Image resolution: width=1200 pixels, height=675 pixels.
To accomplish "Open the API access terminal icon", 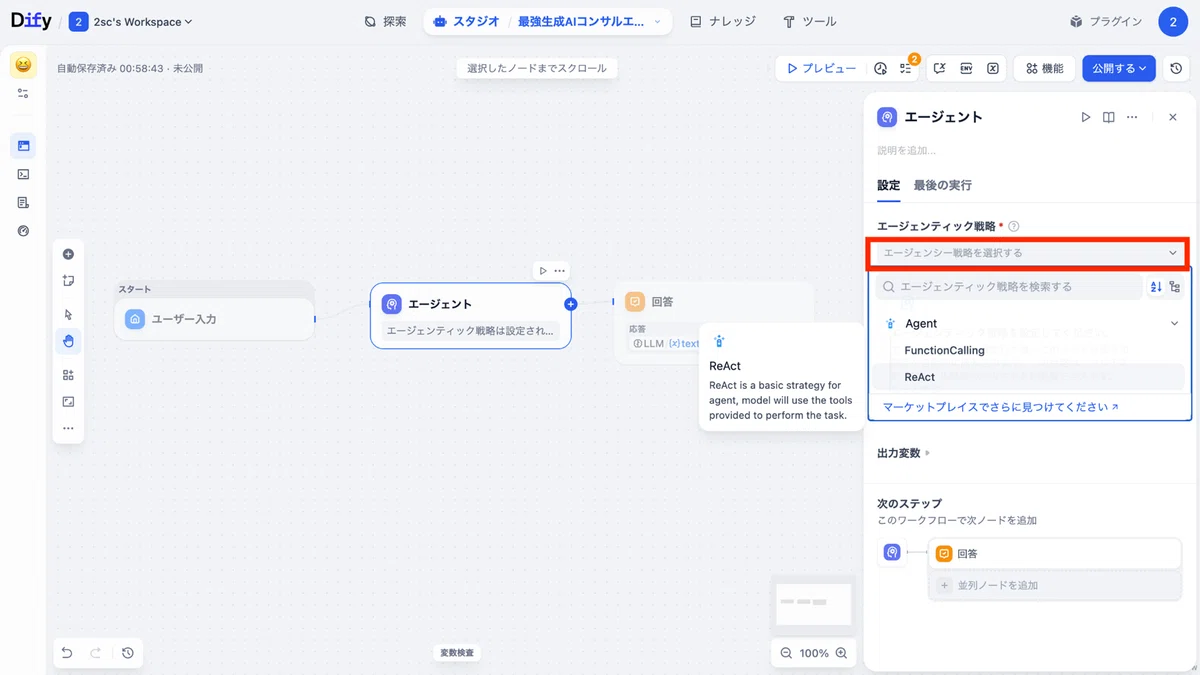I will pyautogui.click(x=23, y=174).
